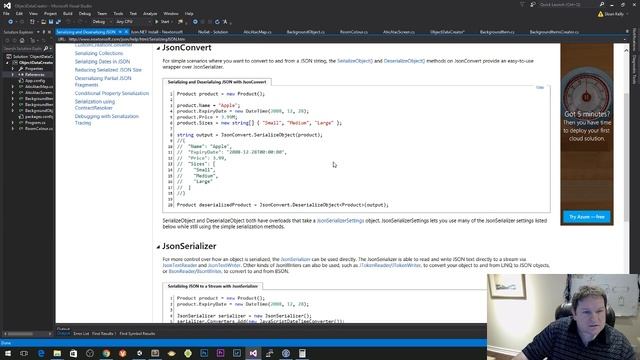Click the refresh icon in the toolbar

[x=217, y=22]
